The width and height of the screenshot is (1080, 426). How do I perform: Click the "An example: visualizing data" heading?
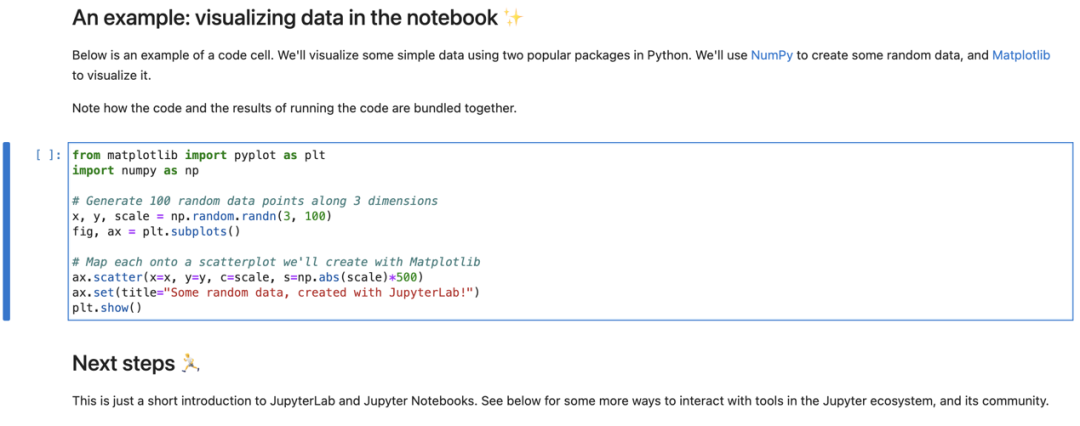[x=285, y=18]
